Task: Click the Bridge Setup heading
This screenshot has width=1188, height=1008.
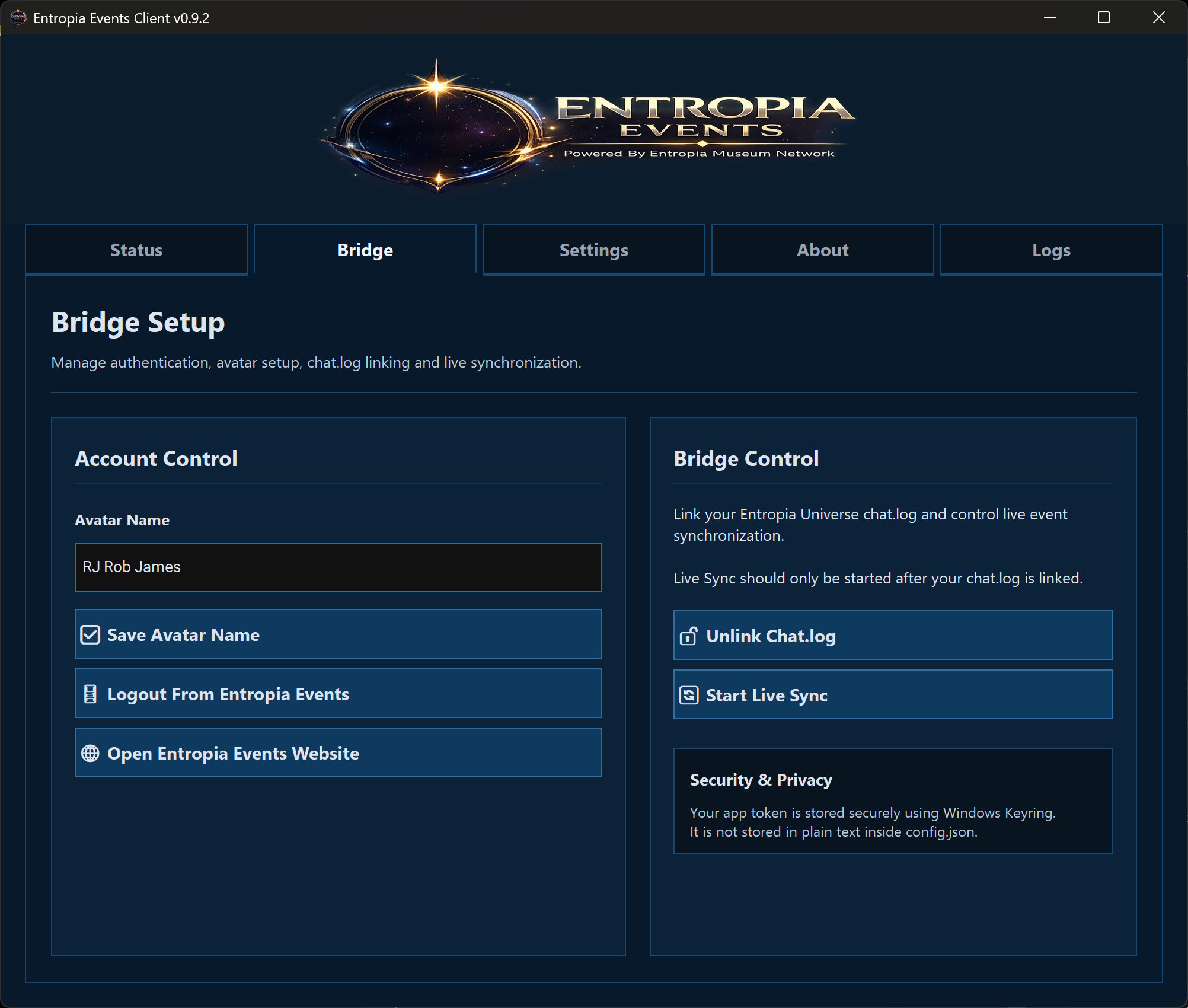Action: tap(139, 323)
